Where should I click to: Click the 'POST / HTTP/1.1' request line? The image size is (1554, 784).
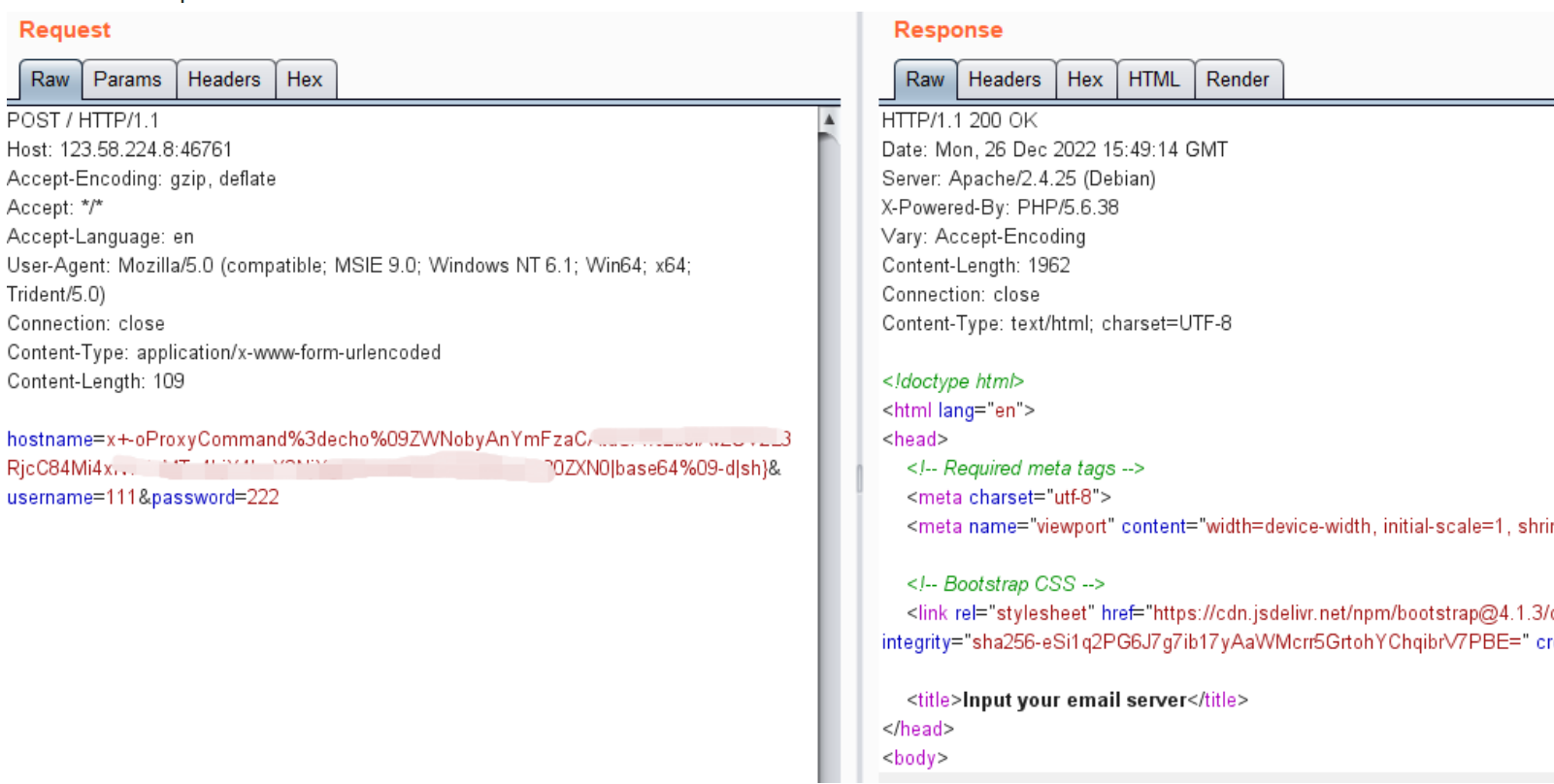click(x=83, y=120)
